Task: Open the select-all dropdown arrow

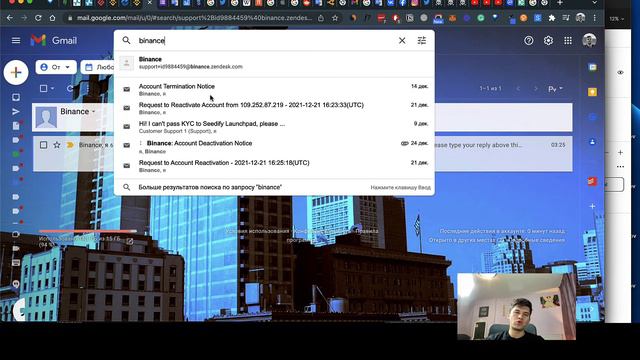Action: click(x=52, y=89)
